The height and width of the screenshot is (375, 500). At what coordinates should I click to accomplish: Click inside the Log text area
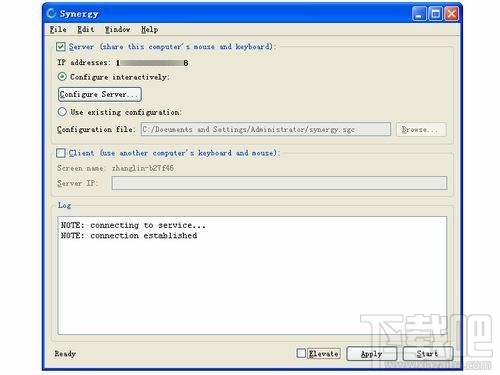point(252,275)
